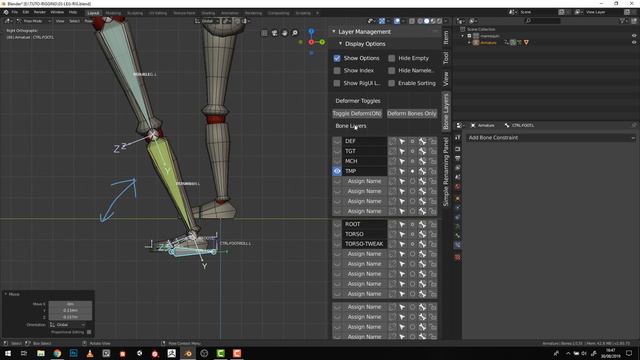Click the select bones arrow in ROOT row

pos(402,224)
